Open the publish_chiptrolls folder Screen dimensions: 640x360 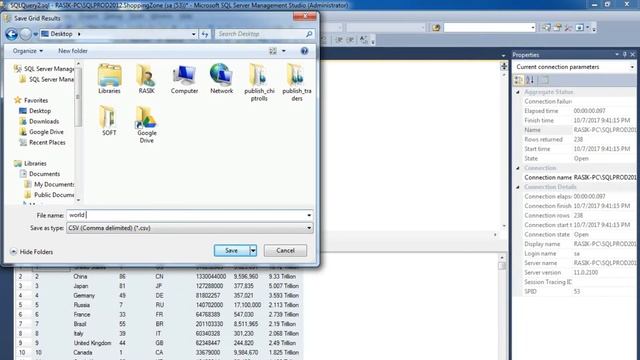tap(259, 82)
